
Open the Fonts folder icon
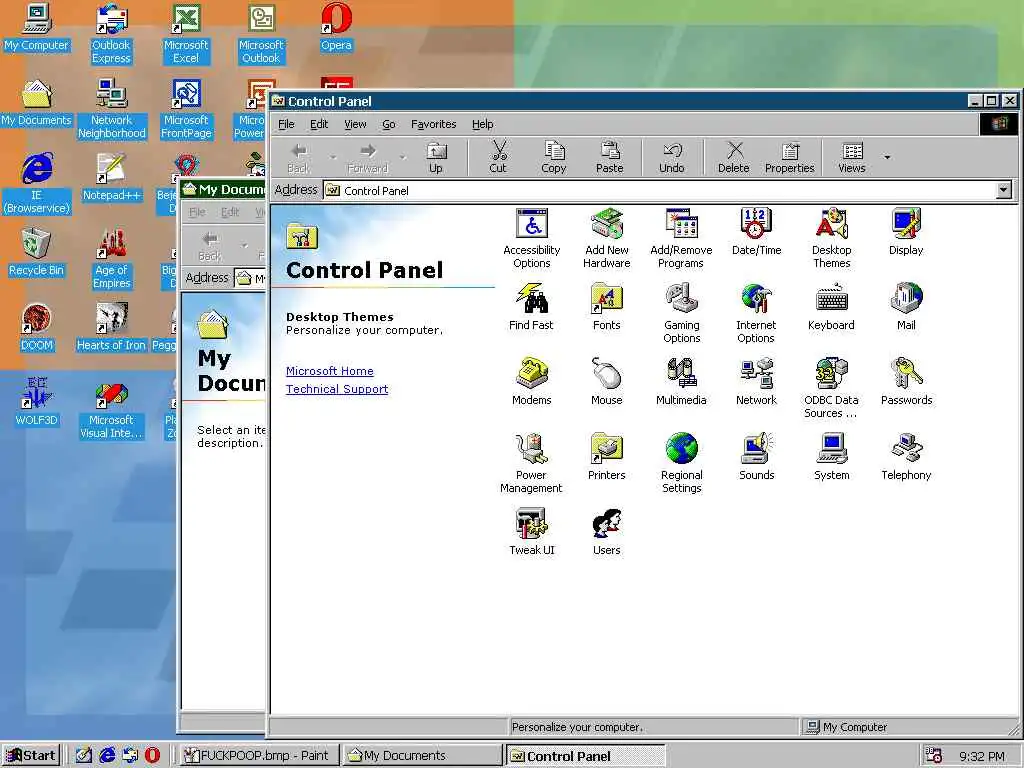coord(607,306)
